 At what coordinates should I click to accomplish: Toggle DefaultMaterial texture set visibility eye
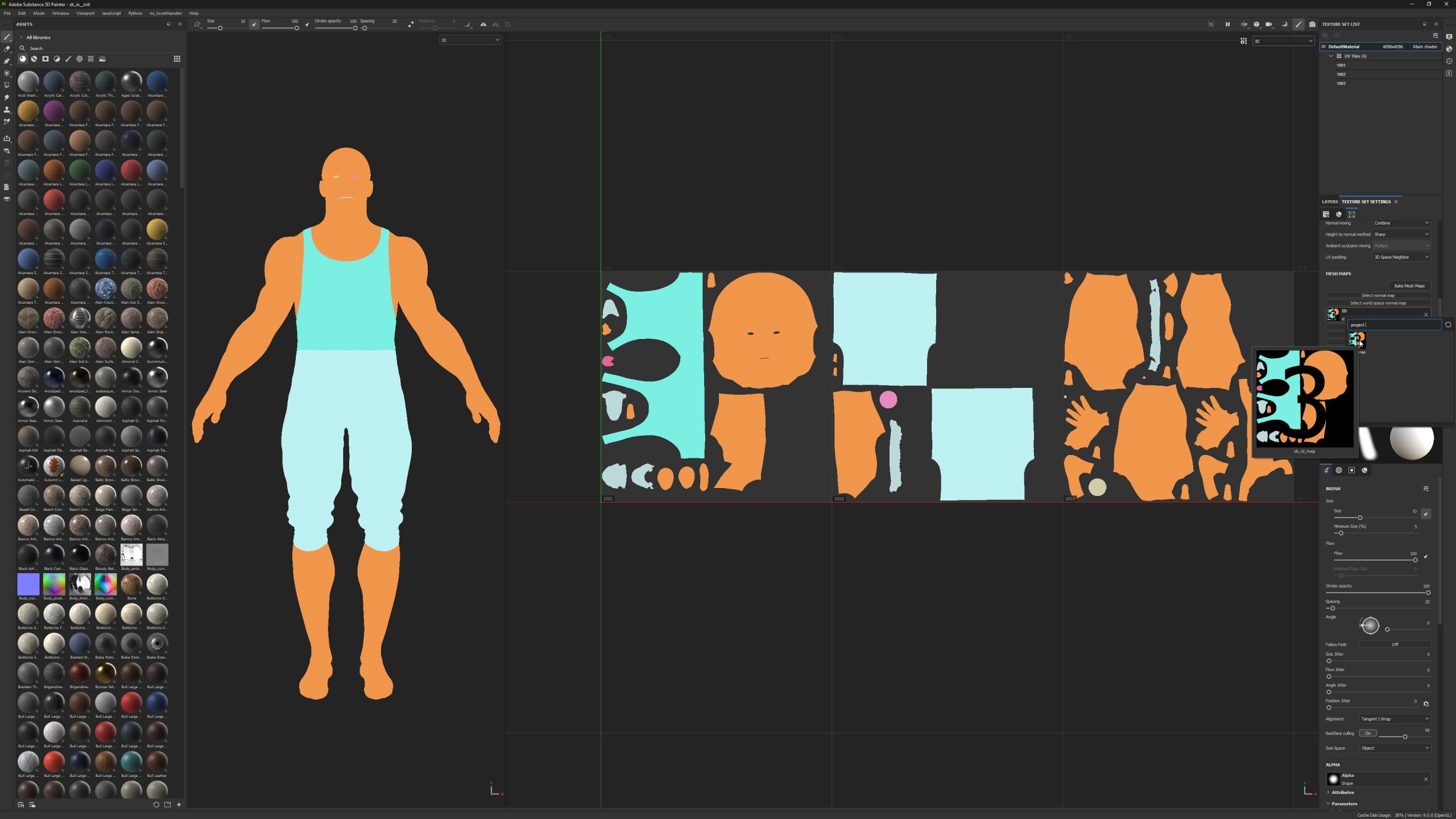coord(1323,47)
